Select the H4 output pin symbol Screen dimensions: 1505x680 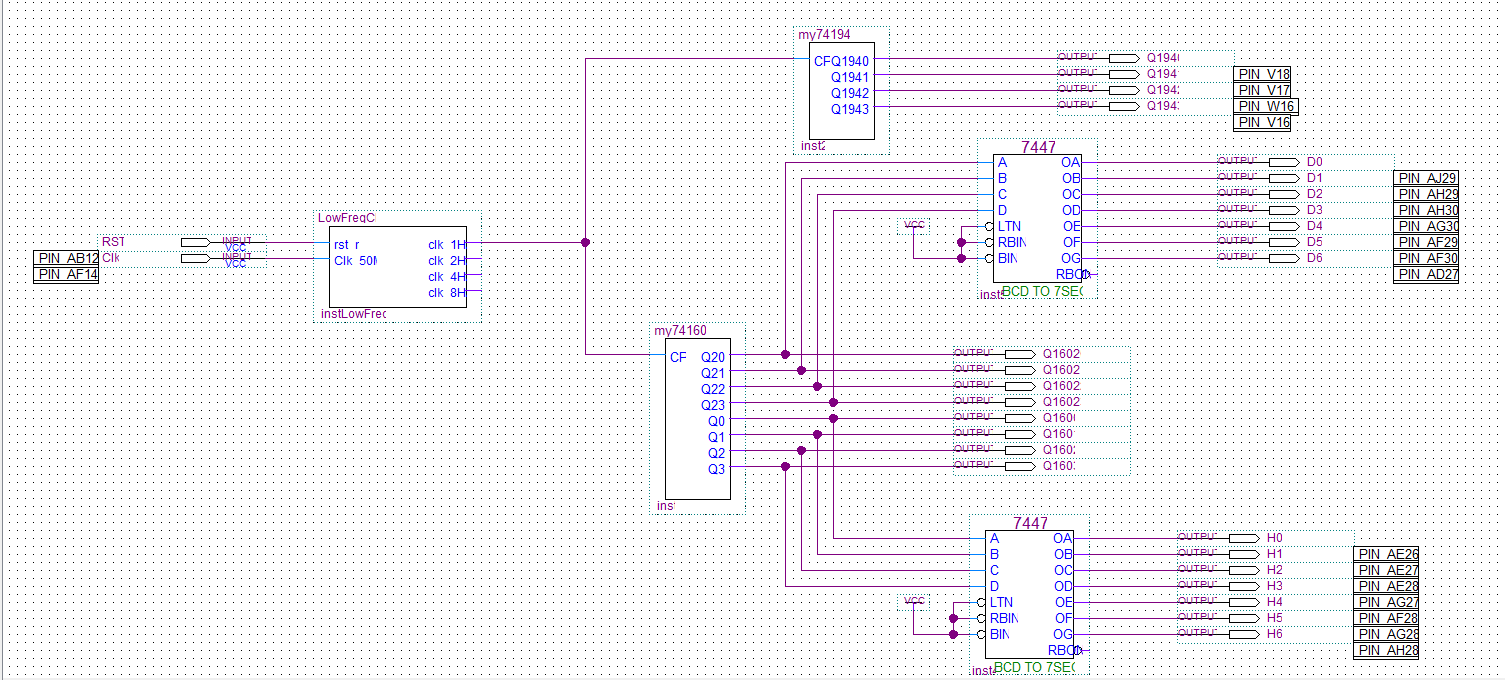pos(1243,602)
